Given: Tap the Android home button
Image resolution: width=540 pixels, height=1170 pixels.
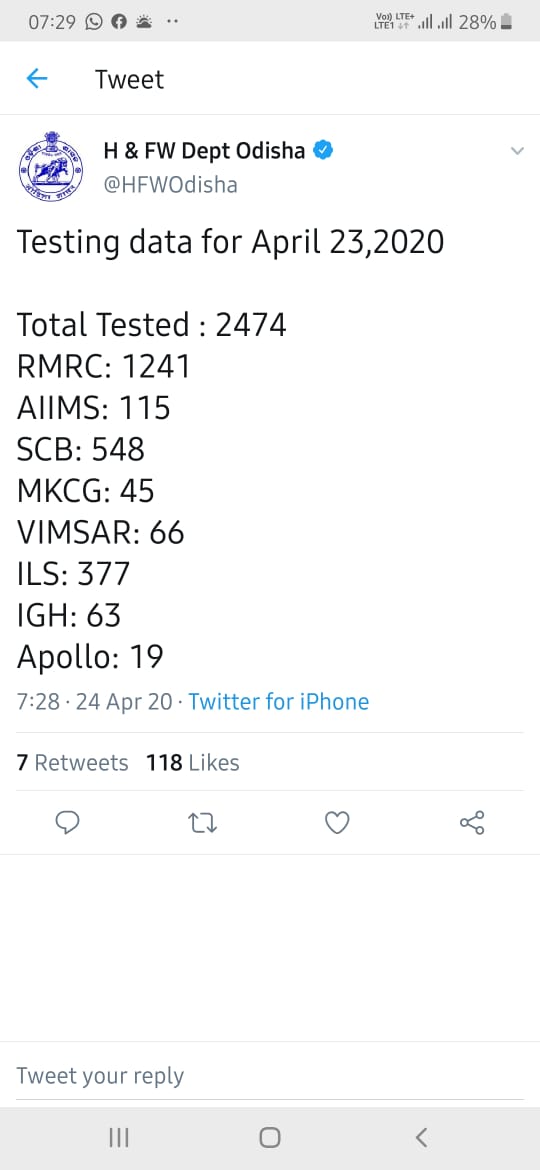Looking at the screenshot, I should pos(270,1137).
